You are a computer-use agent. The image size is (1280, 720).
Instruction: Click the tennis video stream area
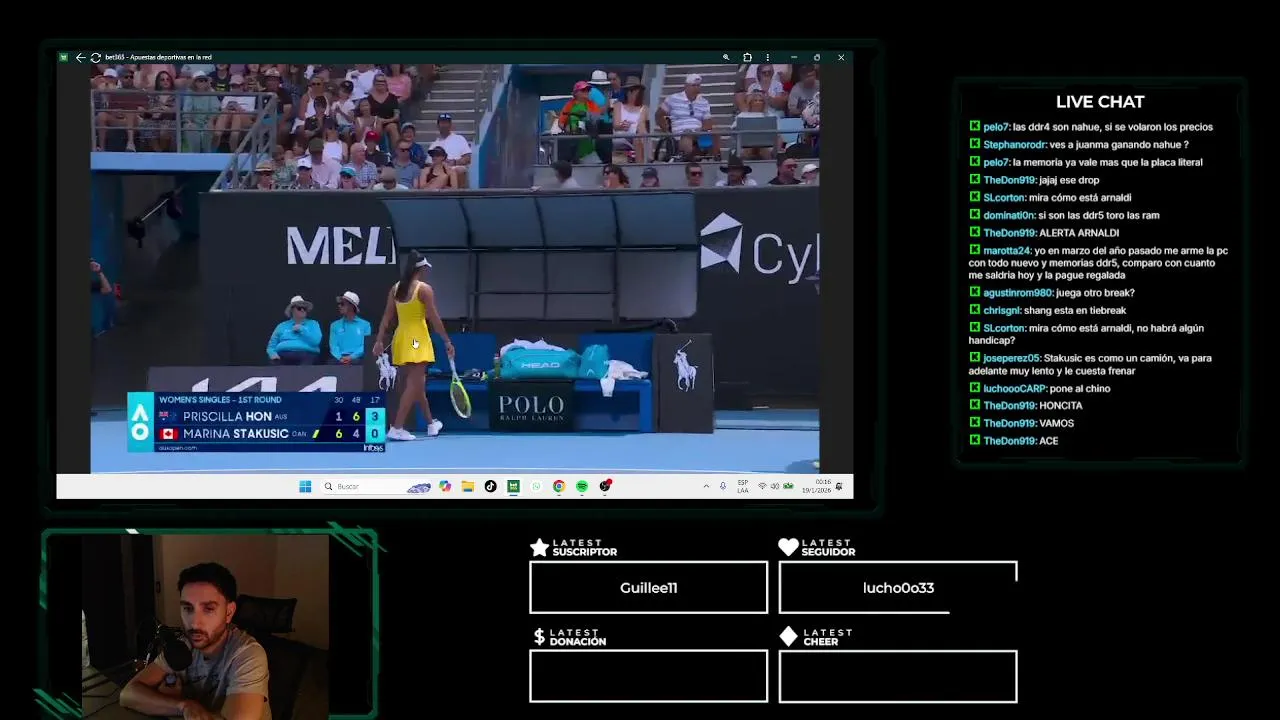tap(455, 268)
